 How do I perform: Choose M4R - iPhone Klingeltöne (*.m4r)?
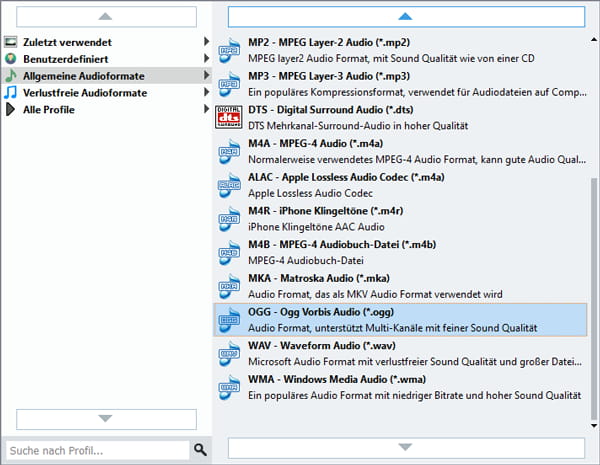point(400,219)
